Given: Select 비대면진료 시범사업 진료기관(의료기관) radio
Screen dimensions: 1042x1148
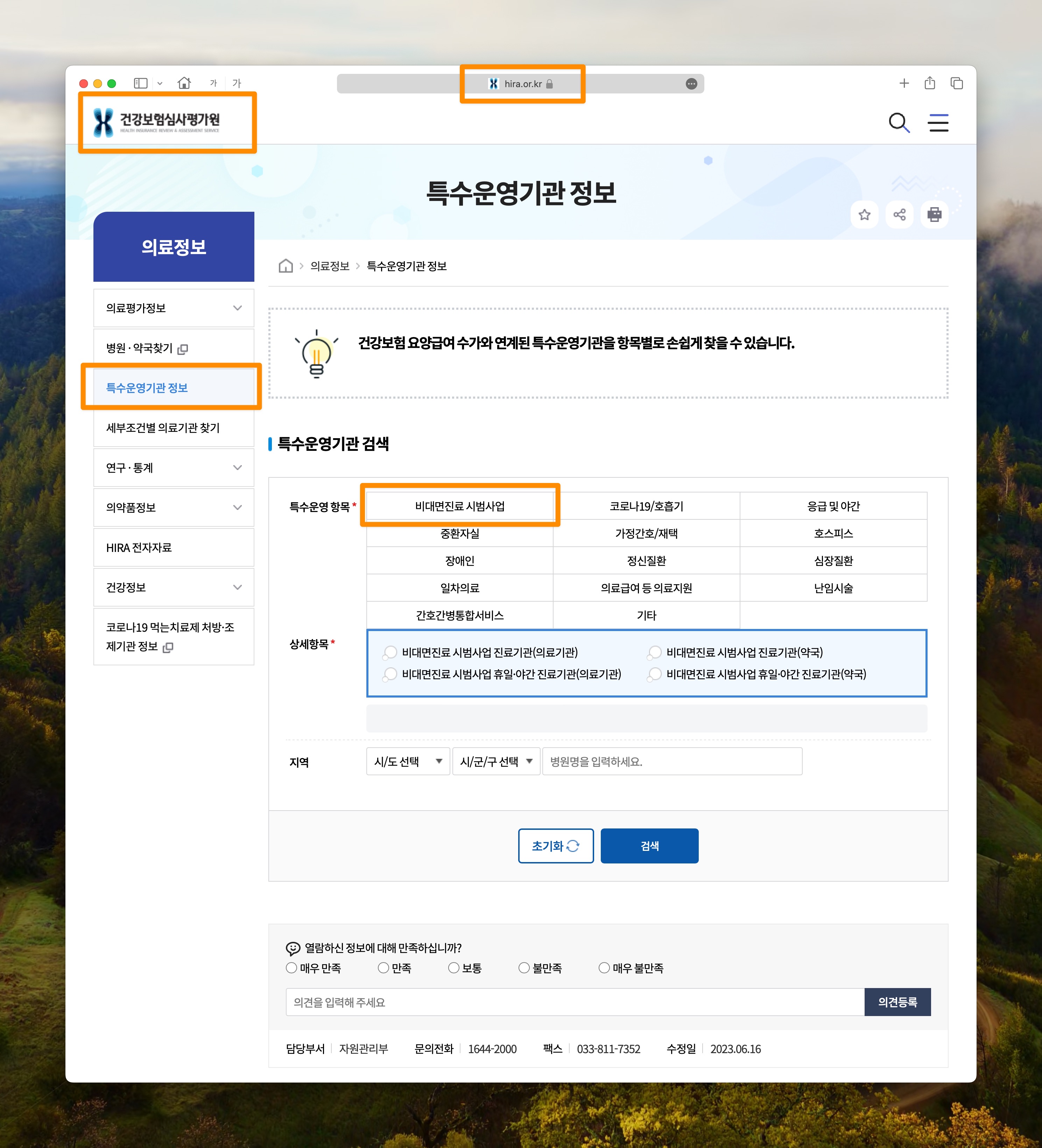Looking at the screenshot, I should coord(390,652).
